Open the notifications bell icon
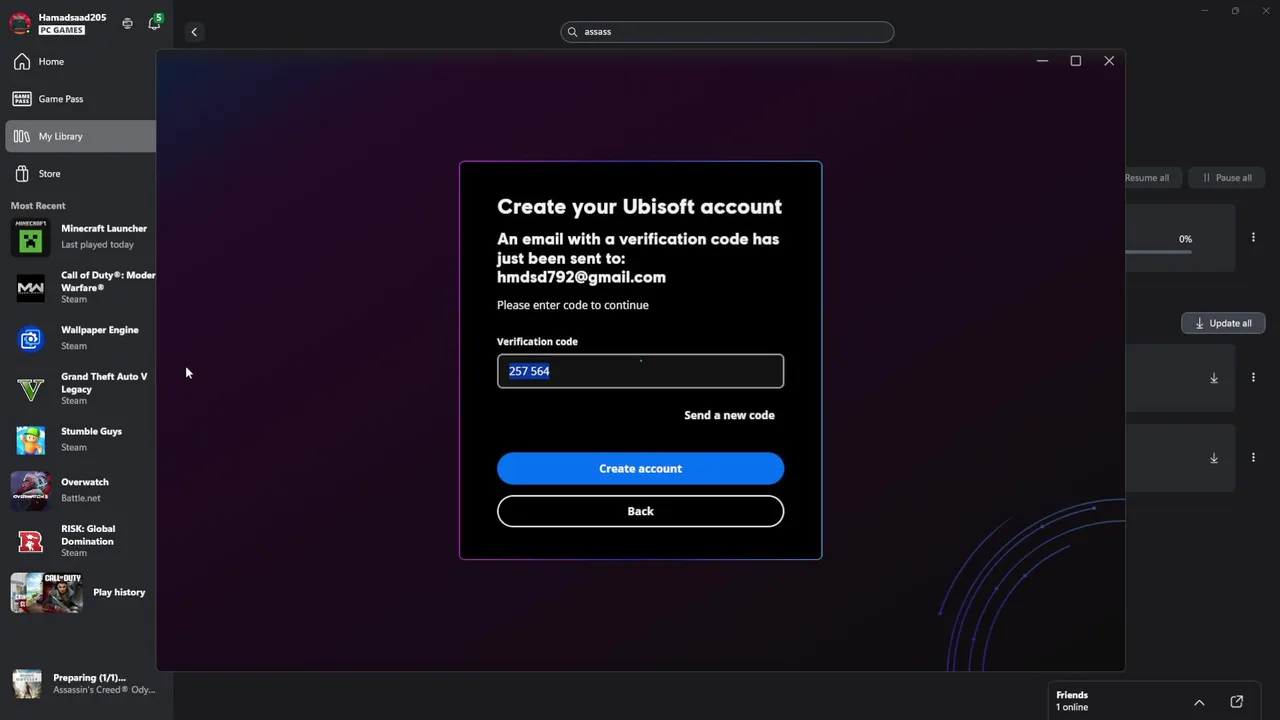The width and height of the screenshot is (1280, 720). pos(154,23)
